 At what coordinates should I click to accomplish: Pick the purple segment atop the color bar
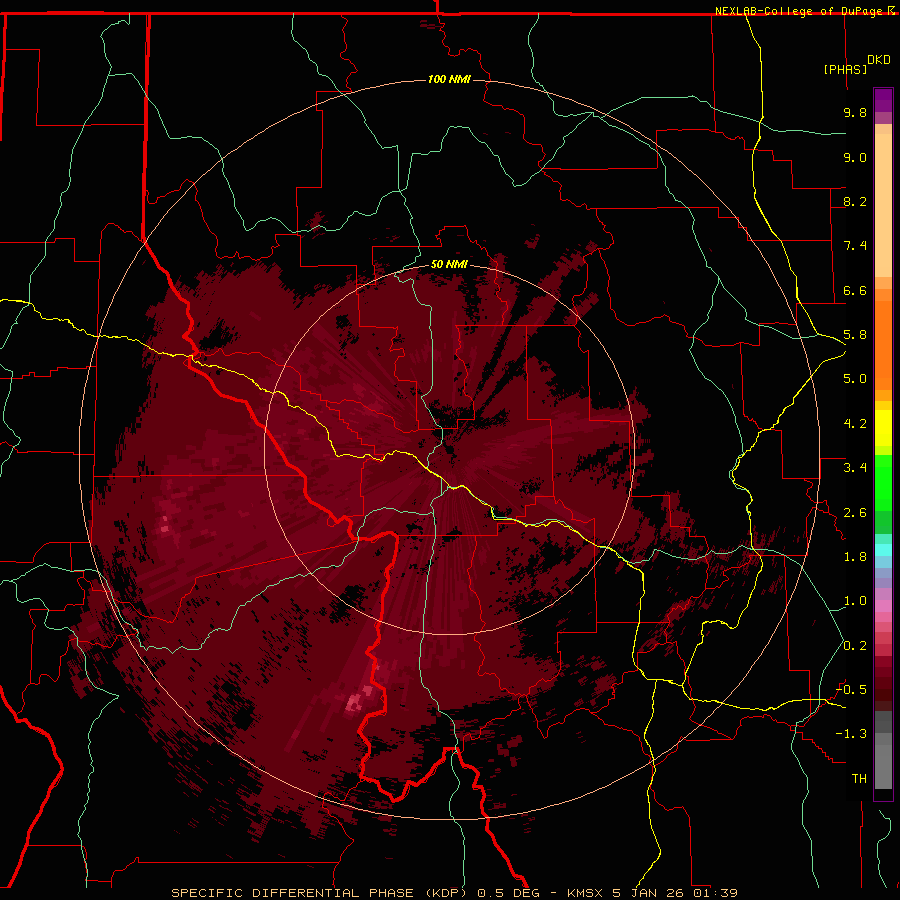[883, 100]
